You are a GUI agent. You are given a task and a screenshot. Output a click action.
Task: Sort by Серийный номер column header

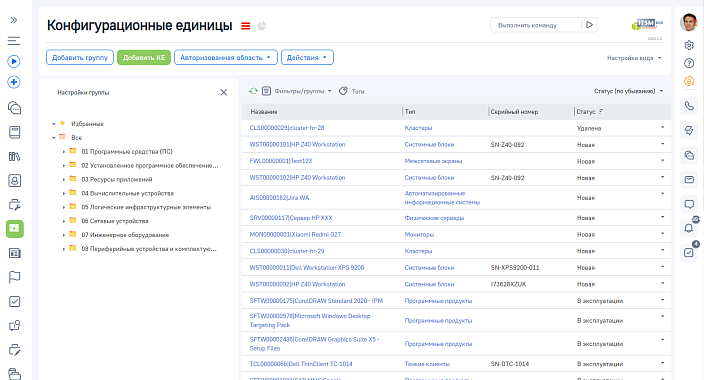pyautogui.click(x=514, y=112)
